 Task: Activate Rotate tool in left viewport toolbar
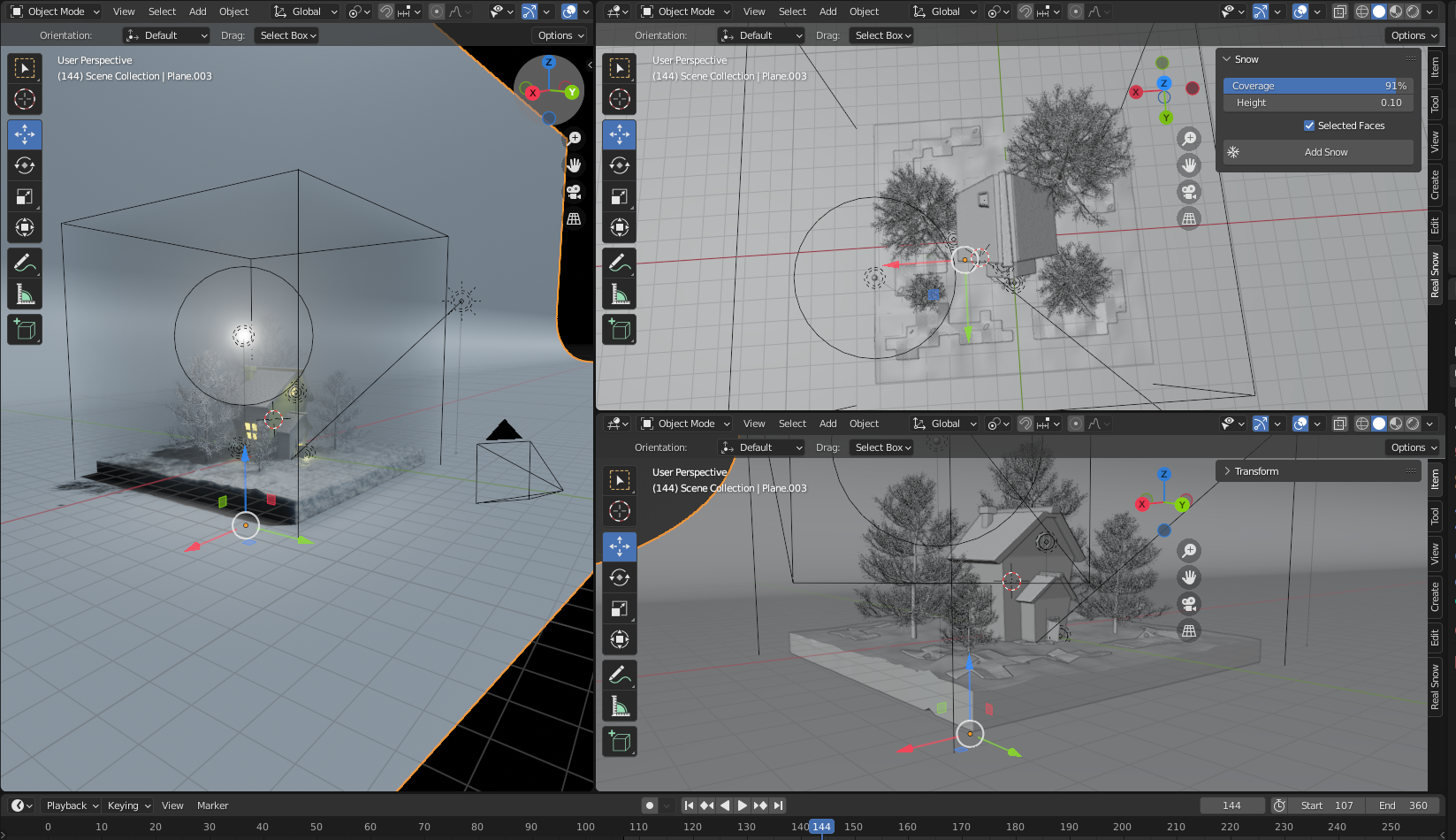point(25,165)
